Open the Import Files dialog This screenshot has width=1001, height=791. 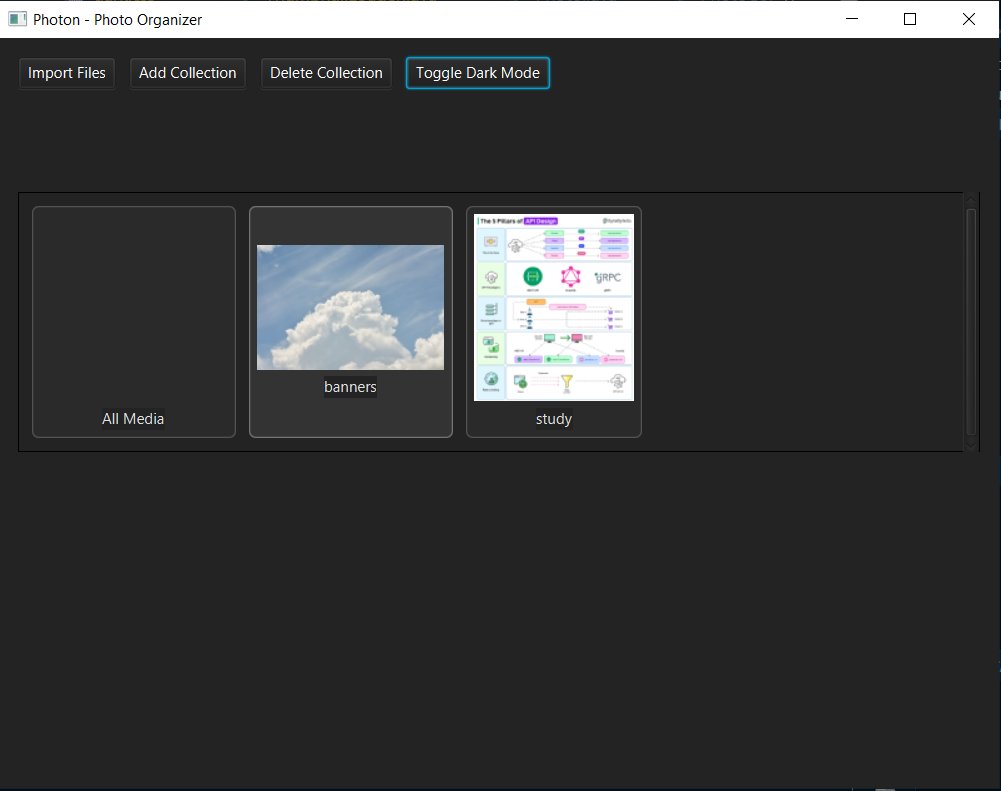[x=67, y=73]
